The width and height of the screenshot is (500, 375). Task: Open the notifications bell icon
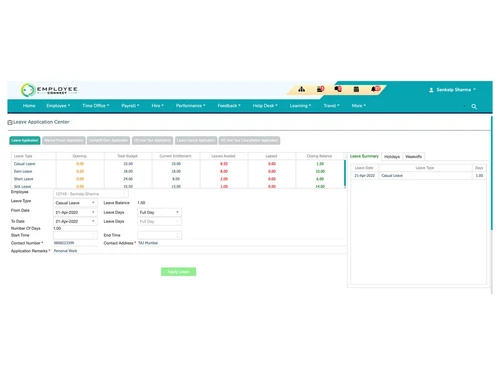(375, 89)
